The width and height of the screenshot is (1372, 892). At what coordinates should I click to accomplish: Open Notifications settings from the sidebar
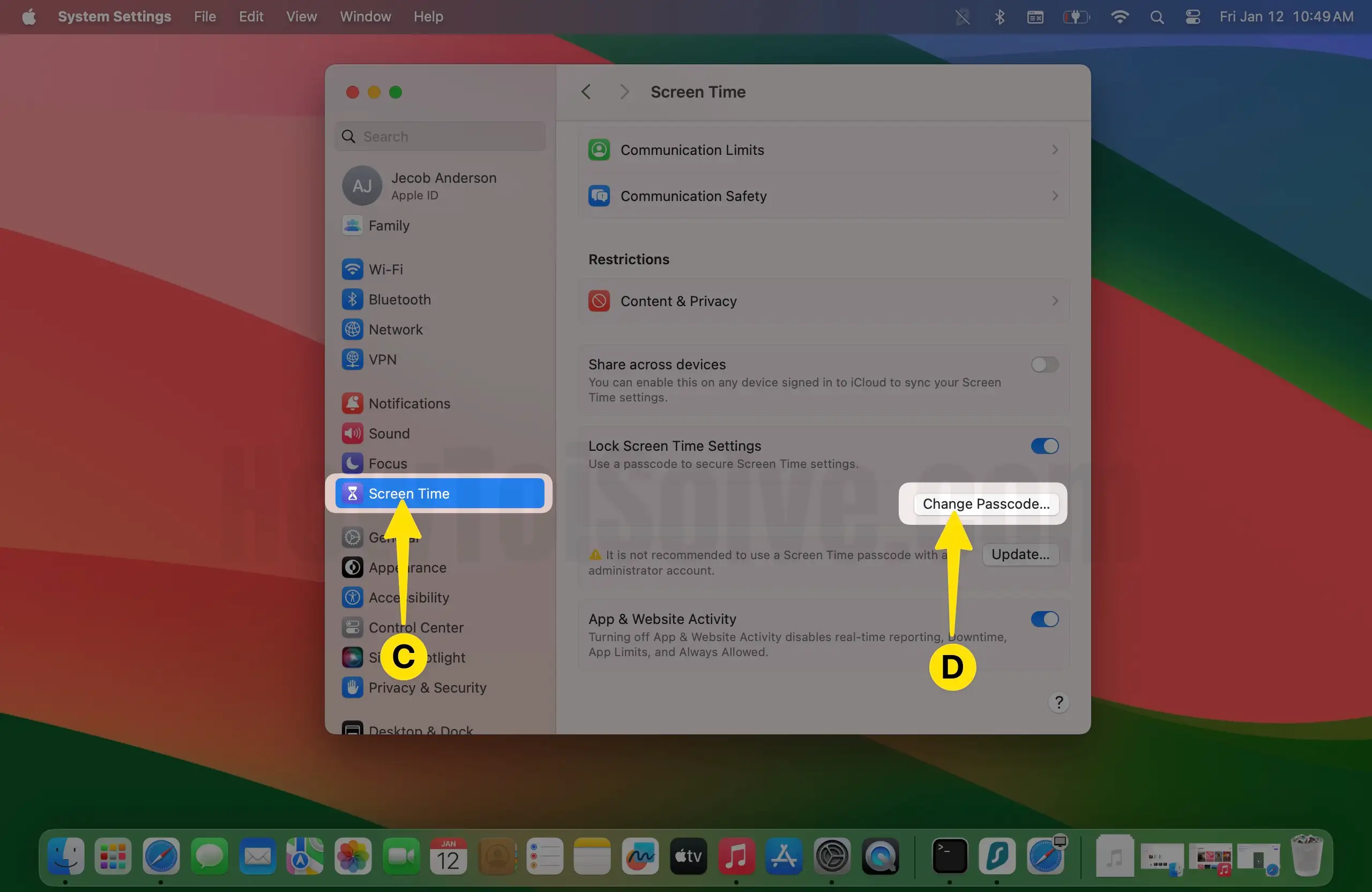point(408,403)
